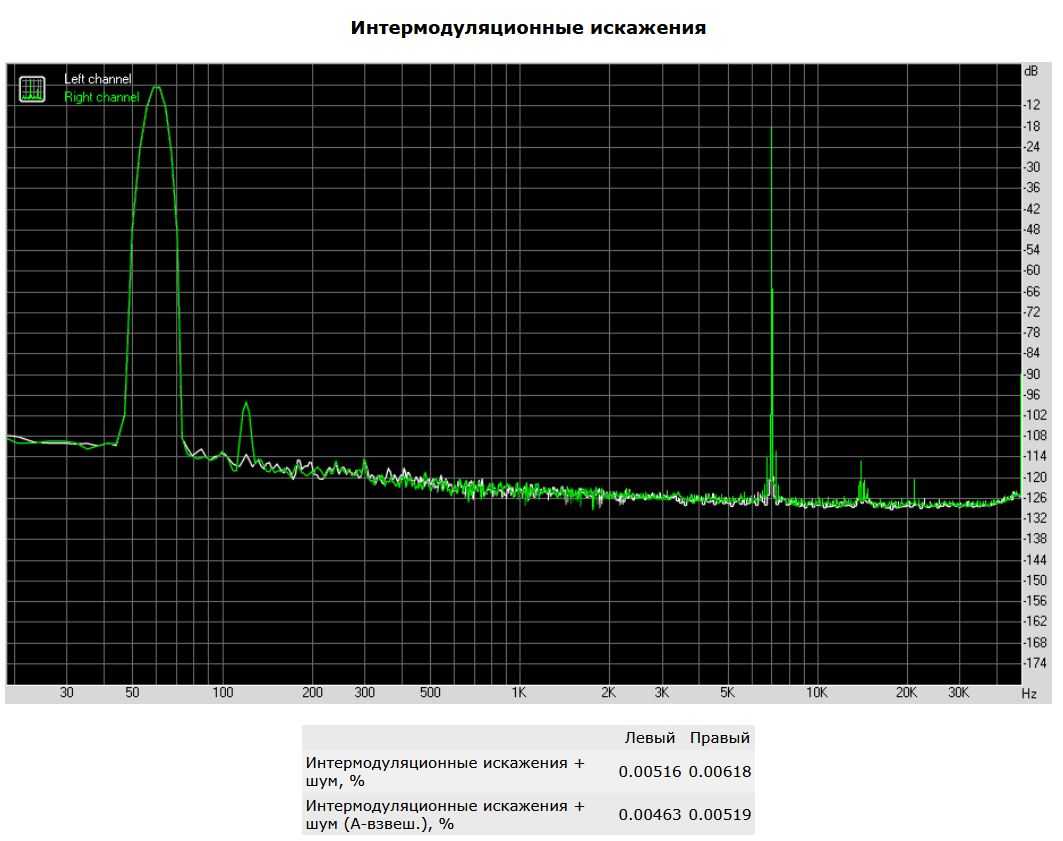Select the Левый column header
This screenshot has height=841, width=1063.
click(650, 739)
